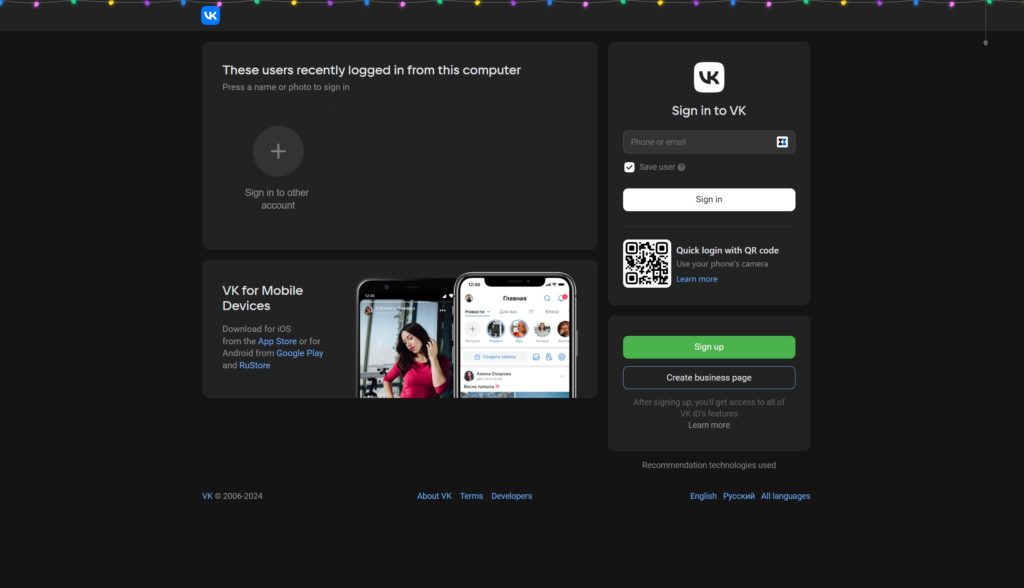Click the plus icon to add account
This screenshot has width=1024, height=588.
[x=278, y=151]
